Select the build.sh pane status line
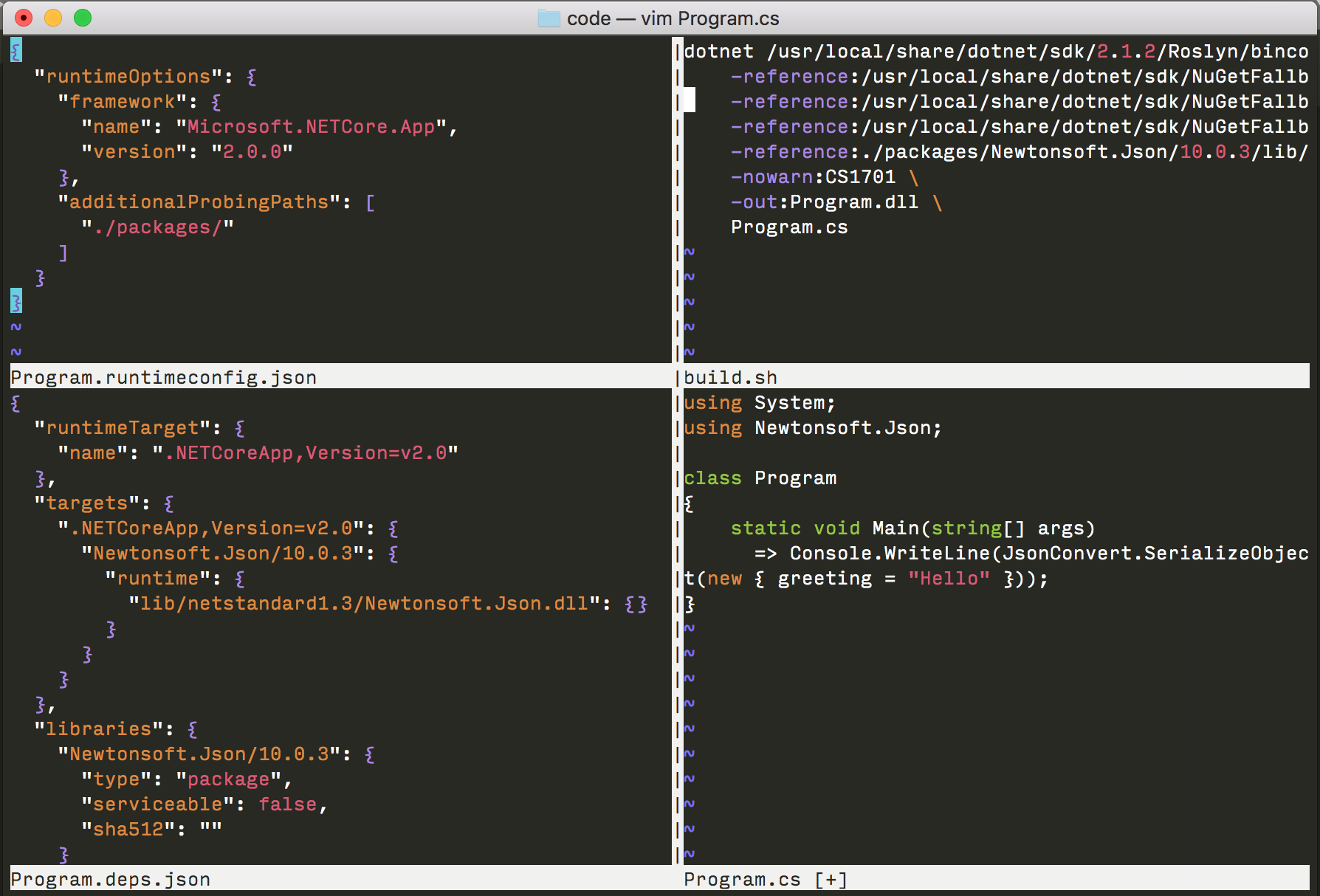This screenshot has height=896, width=1320. click(x=730, y=377)
